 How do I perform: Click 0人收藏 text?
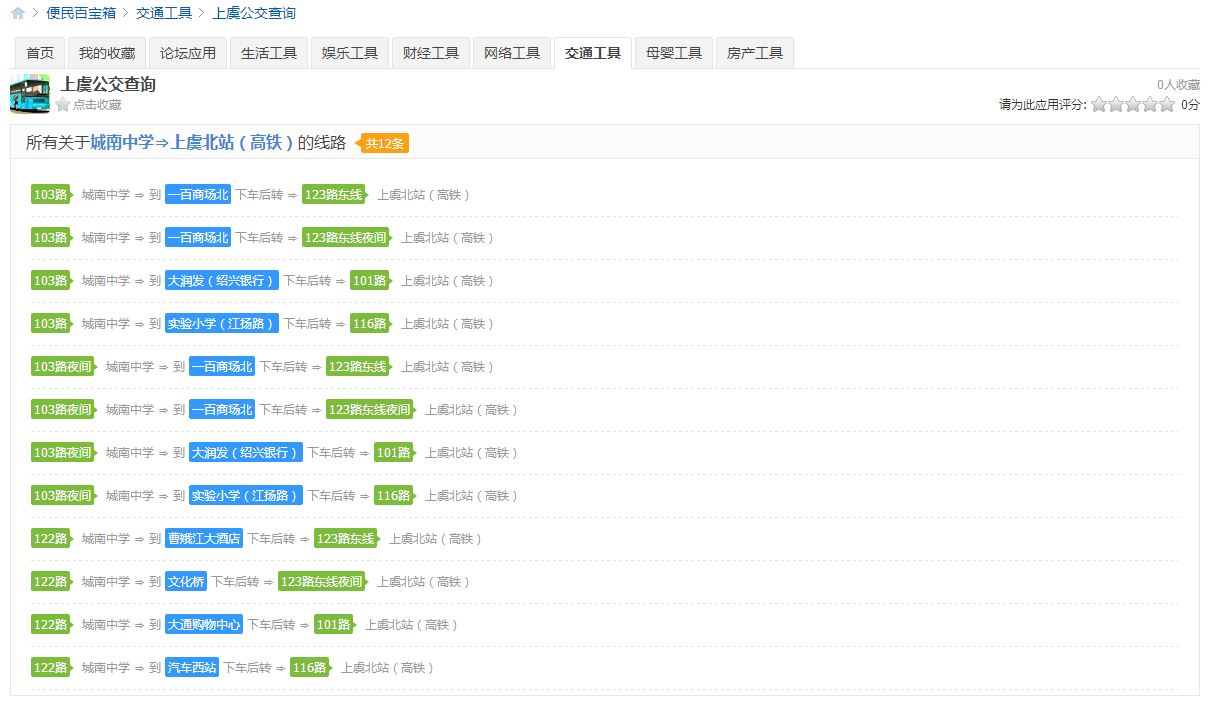click(1178, 85)
